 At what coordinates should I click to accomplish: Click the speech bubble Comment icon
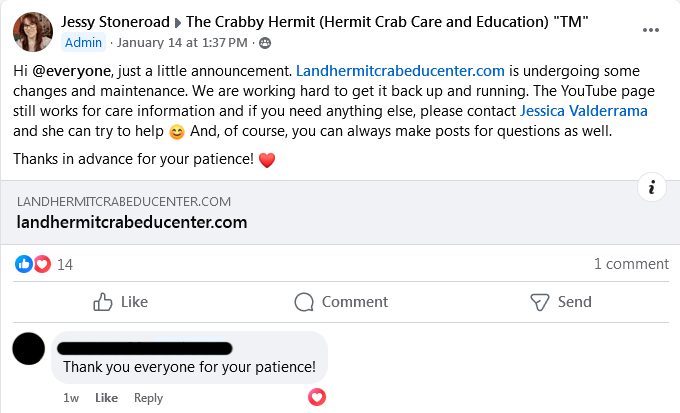pos(304,302)
